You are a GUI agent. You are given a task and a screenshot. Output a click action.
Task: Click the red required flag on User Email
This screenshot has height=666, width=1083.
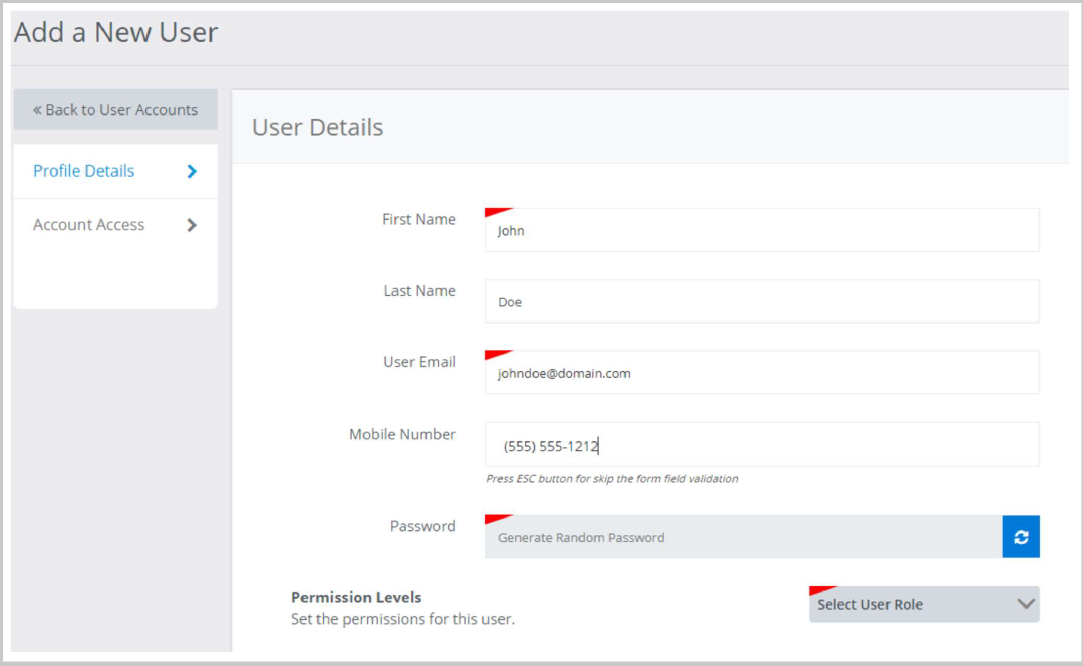[495, 355]
